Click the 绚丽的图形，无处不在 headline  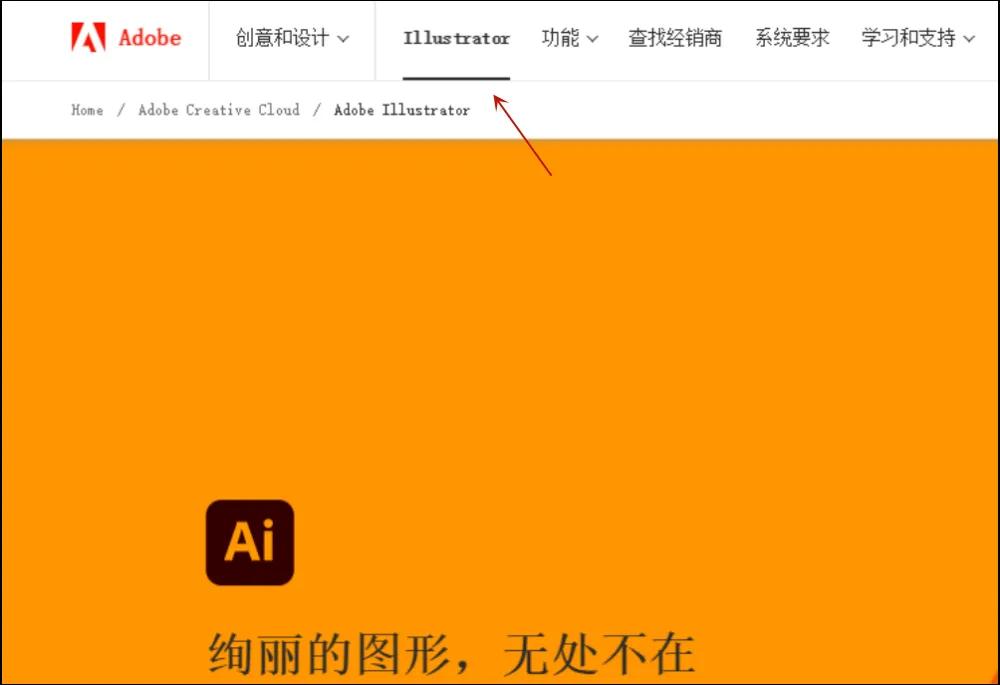tap(448, 649)
